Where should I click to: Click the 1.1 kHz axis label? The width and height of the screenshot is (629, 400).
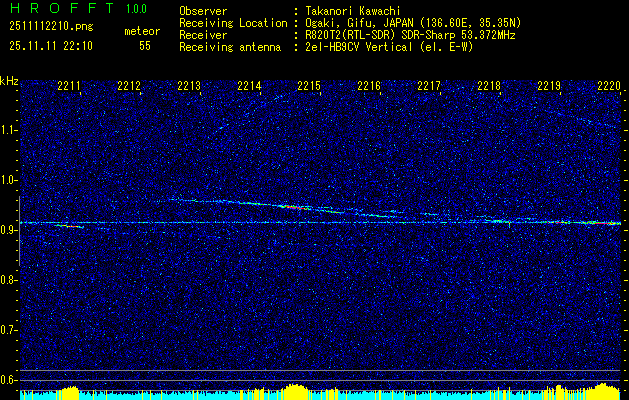pyautogui.click(x=9, y=130)
